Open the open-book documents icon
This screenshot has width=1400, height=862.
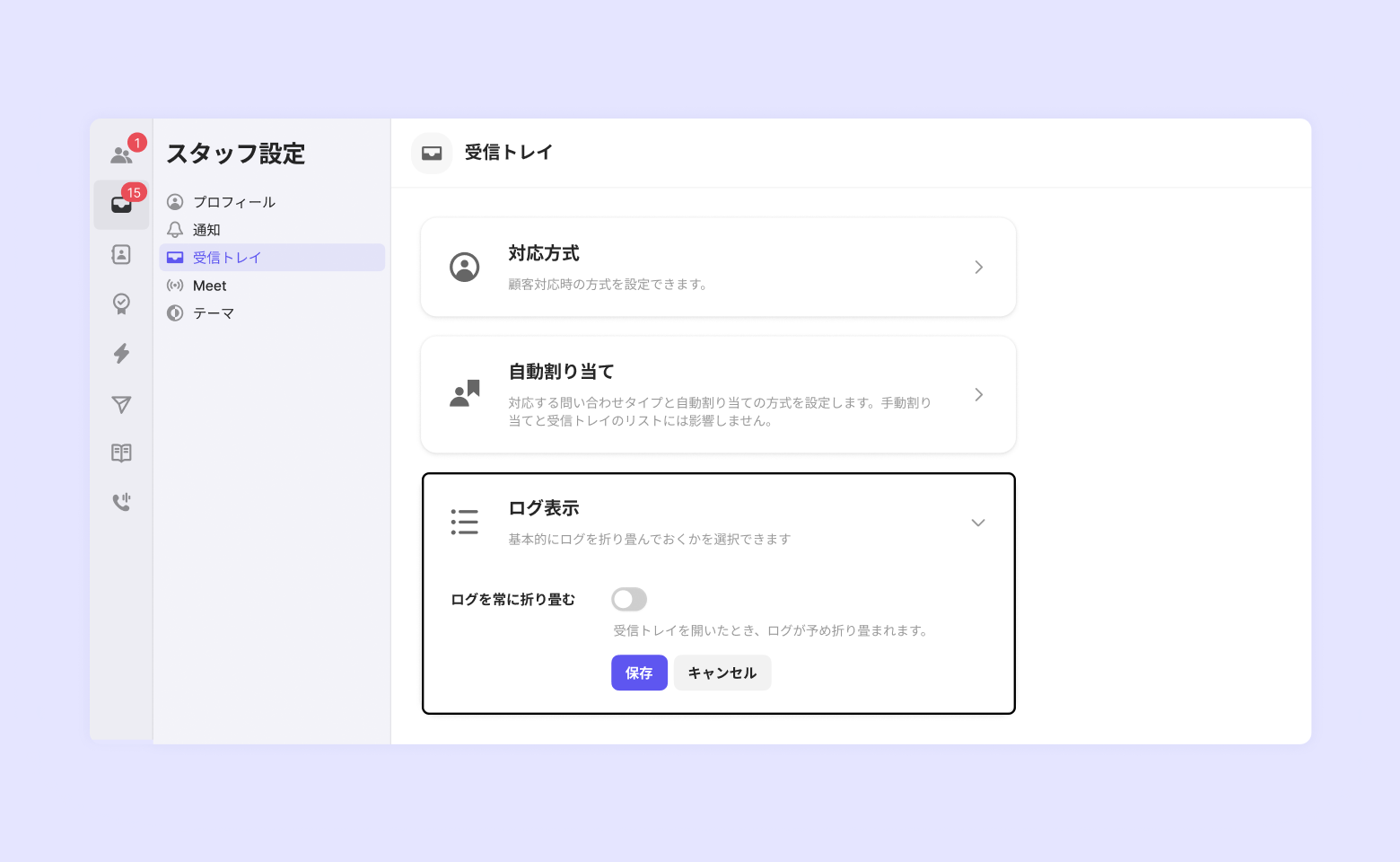point(121,453)
